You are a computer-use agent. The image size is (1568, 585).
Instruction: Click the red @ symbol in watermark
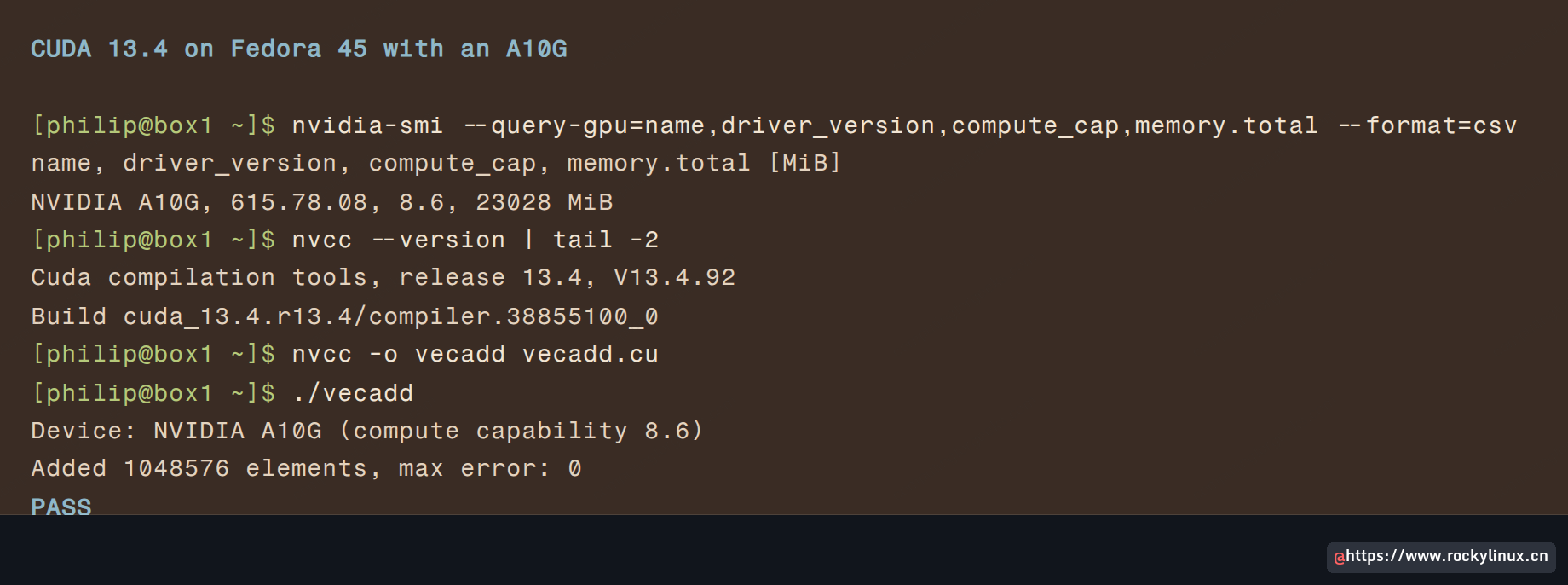(1340, 558)
